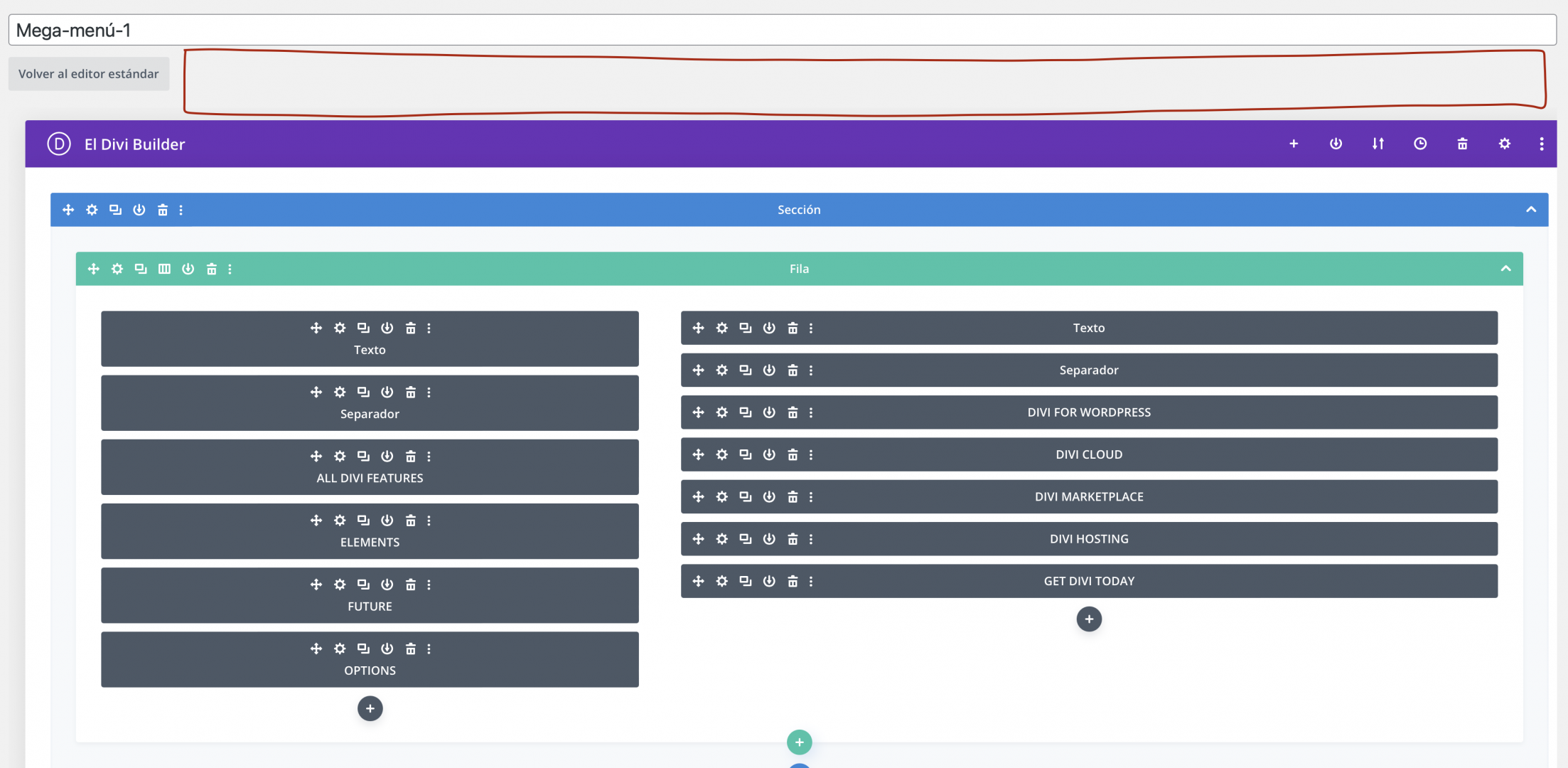This screenshot has width=1568, height=768.
Task: Click Volver al editor estándar button
Action: (89, 74)
